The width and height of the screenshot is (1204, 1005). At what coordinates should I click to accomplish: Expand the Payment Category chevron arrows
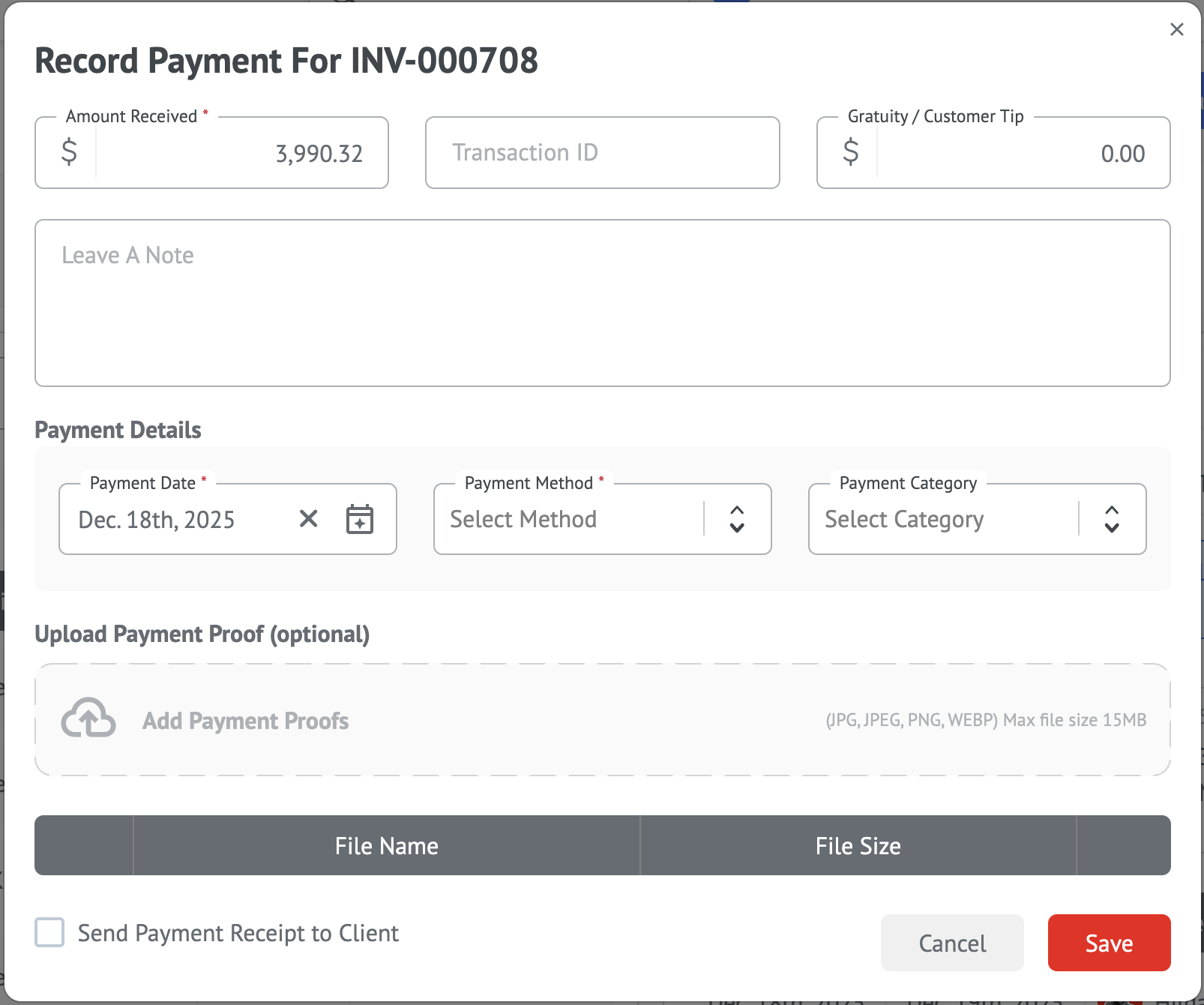[1112, 519]
